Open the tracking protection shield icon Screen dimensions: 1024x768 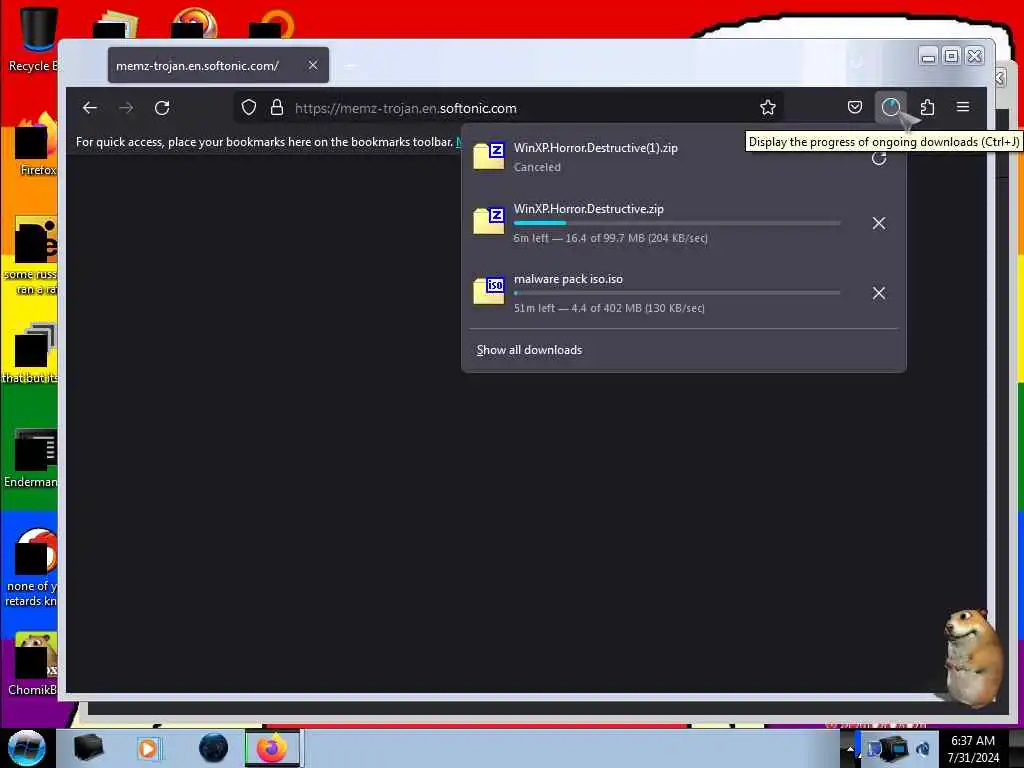coord(249,108)
